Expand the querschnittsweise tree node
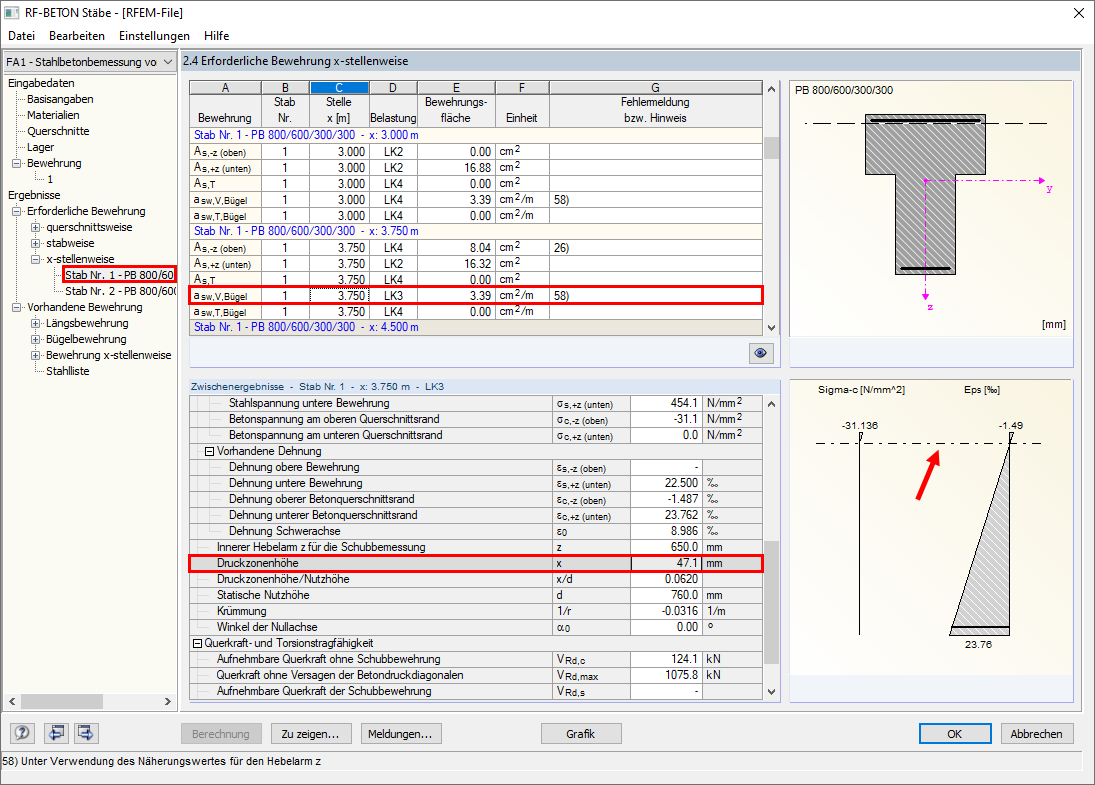Screen dimensions: 1095x785 [33, 228]
